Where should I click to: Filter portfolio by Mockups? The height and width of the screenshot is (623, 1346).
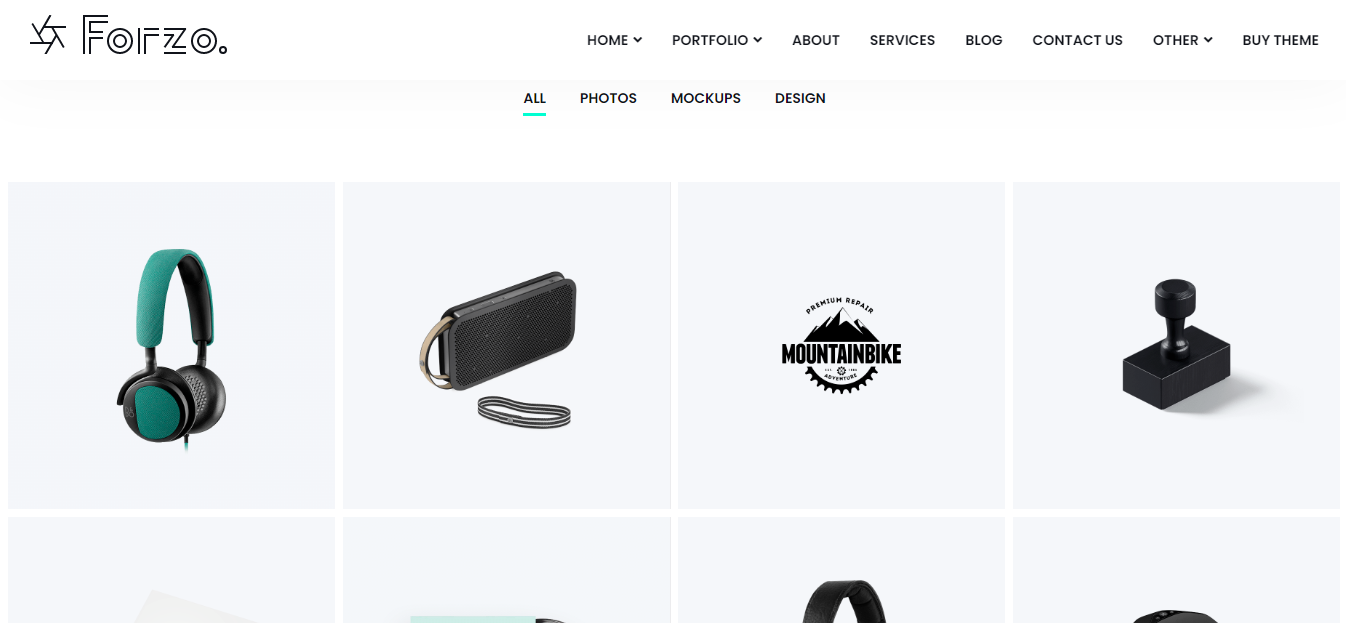point(706,98)
